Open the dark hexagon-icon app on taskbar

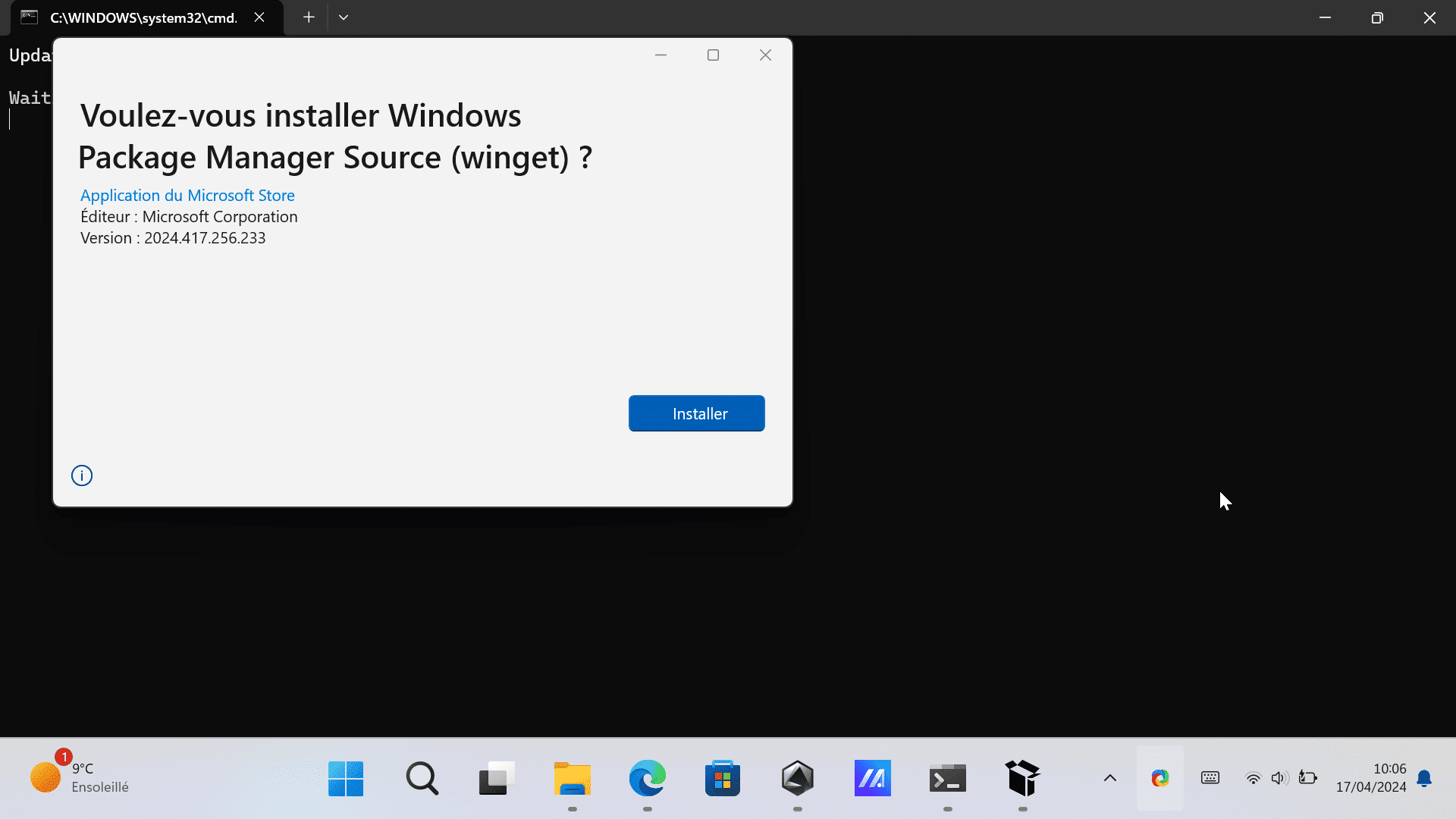point(798,778)
